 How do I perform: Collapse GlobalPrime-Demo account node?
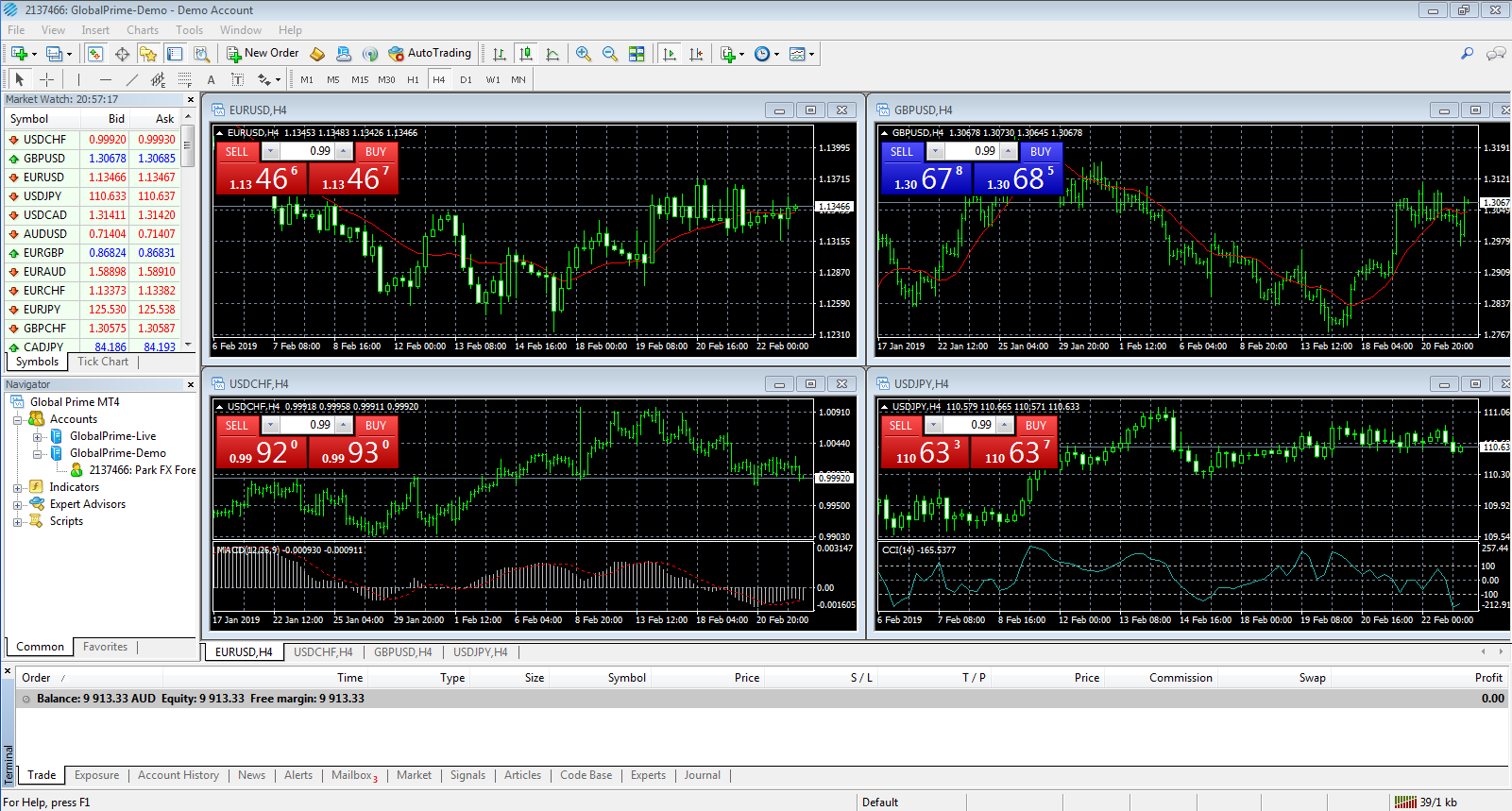point(37,453)
